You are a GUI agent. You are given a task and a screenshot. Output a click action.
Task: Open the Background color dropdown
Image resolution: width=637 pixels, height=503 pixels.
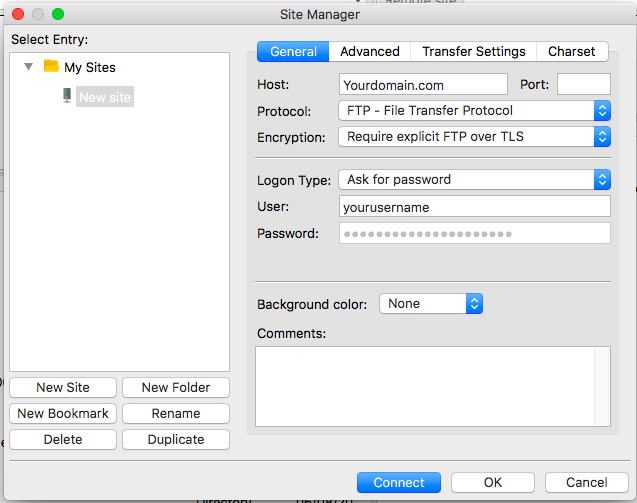coord(431,304)
